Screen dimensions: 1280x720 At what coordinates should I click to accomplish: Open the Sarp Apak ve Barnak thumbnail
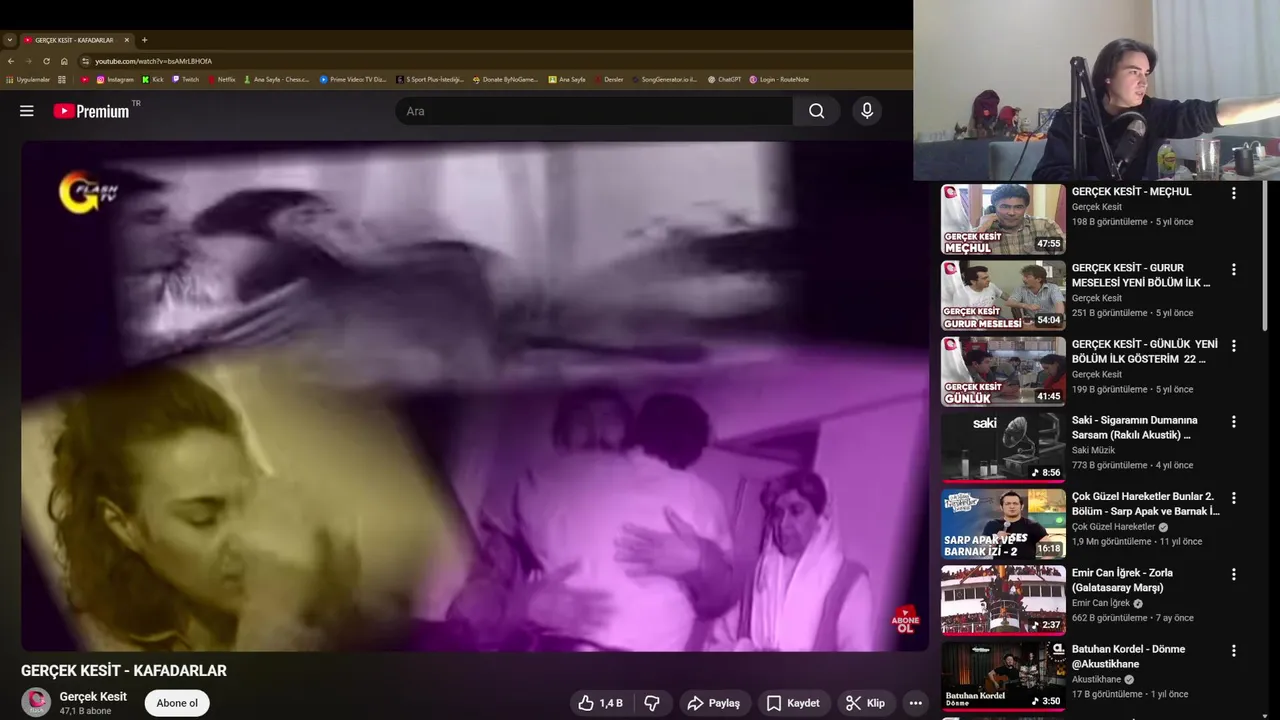coord(1003,523)
